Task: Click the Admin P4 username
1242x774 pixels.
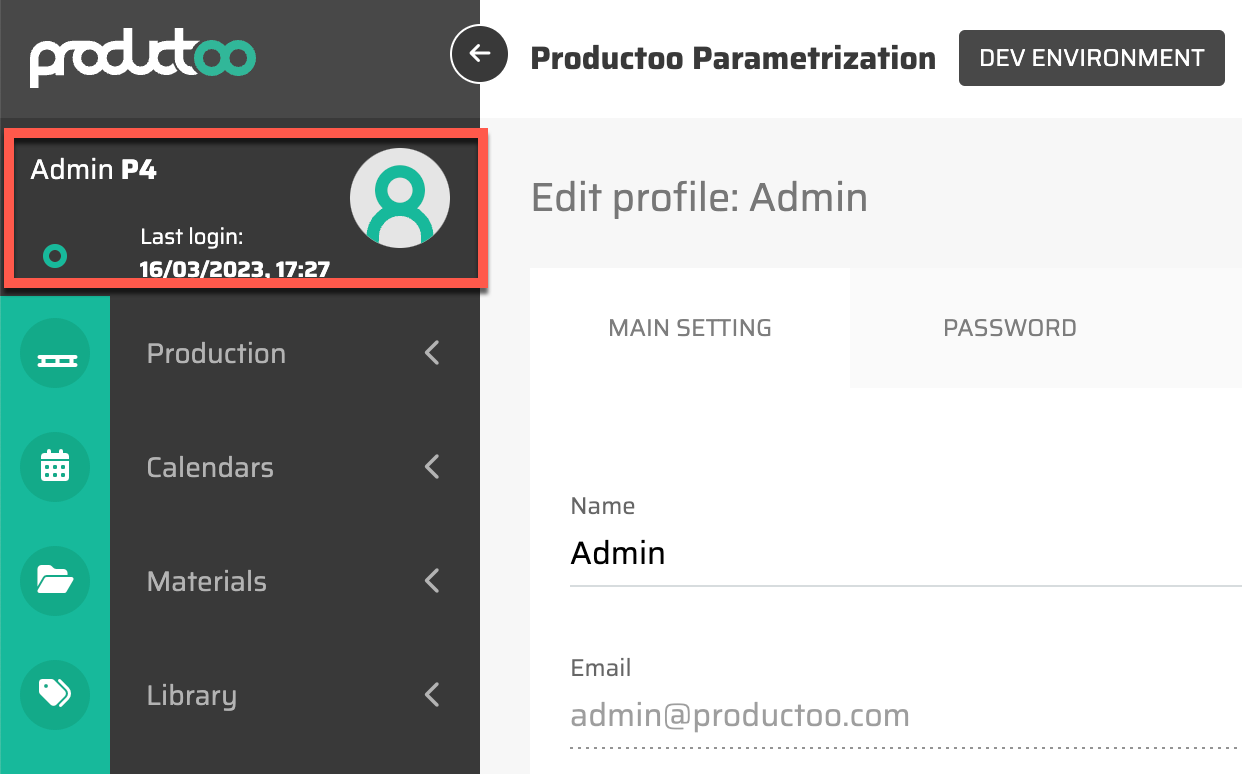Action: (x=94, y=170)
